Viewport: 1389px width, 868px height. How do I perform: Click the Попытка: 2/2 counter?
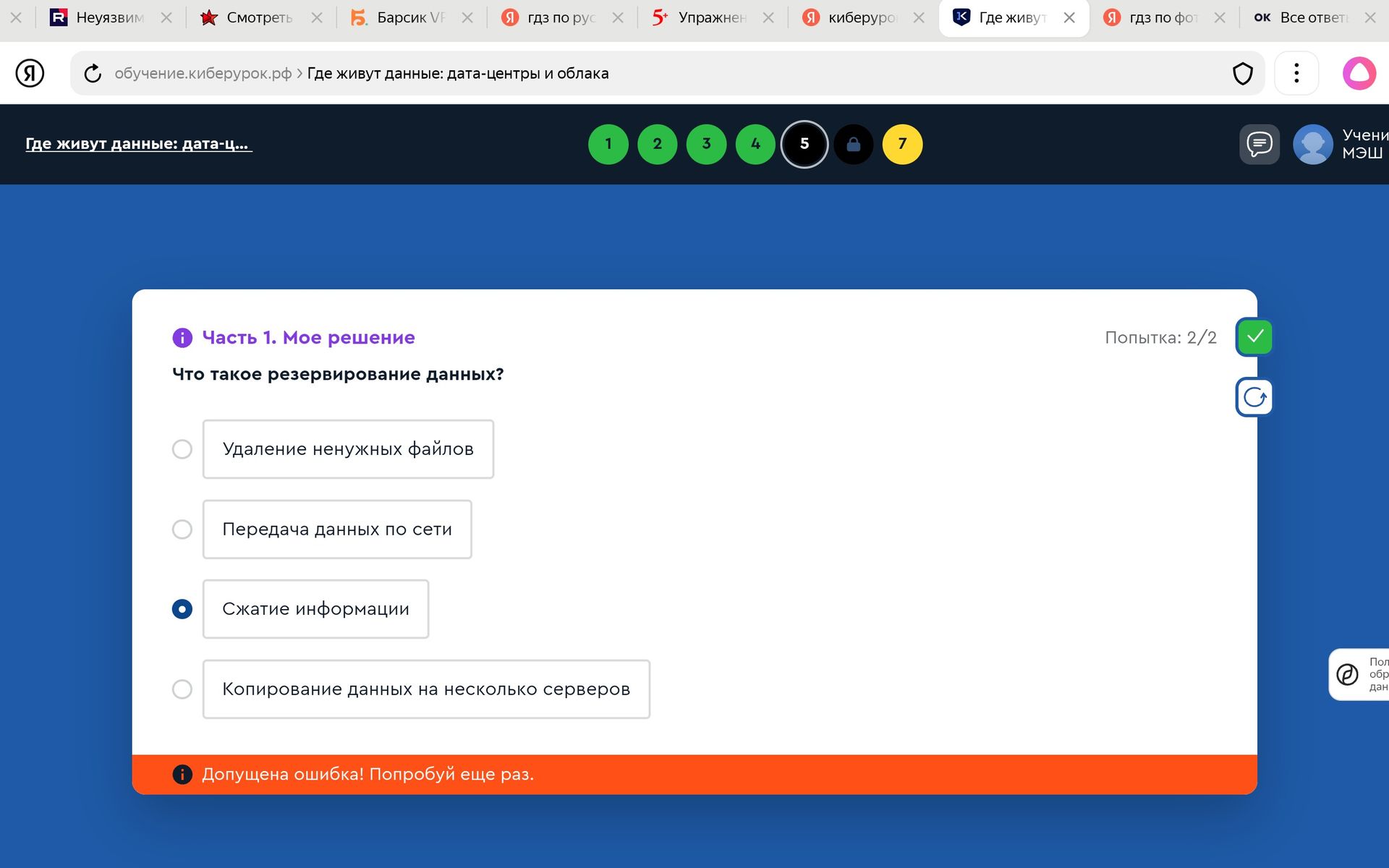point(1160,338)
